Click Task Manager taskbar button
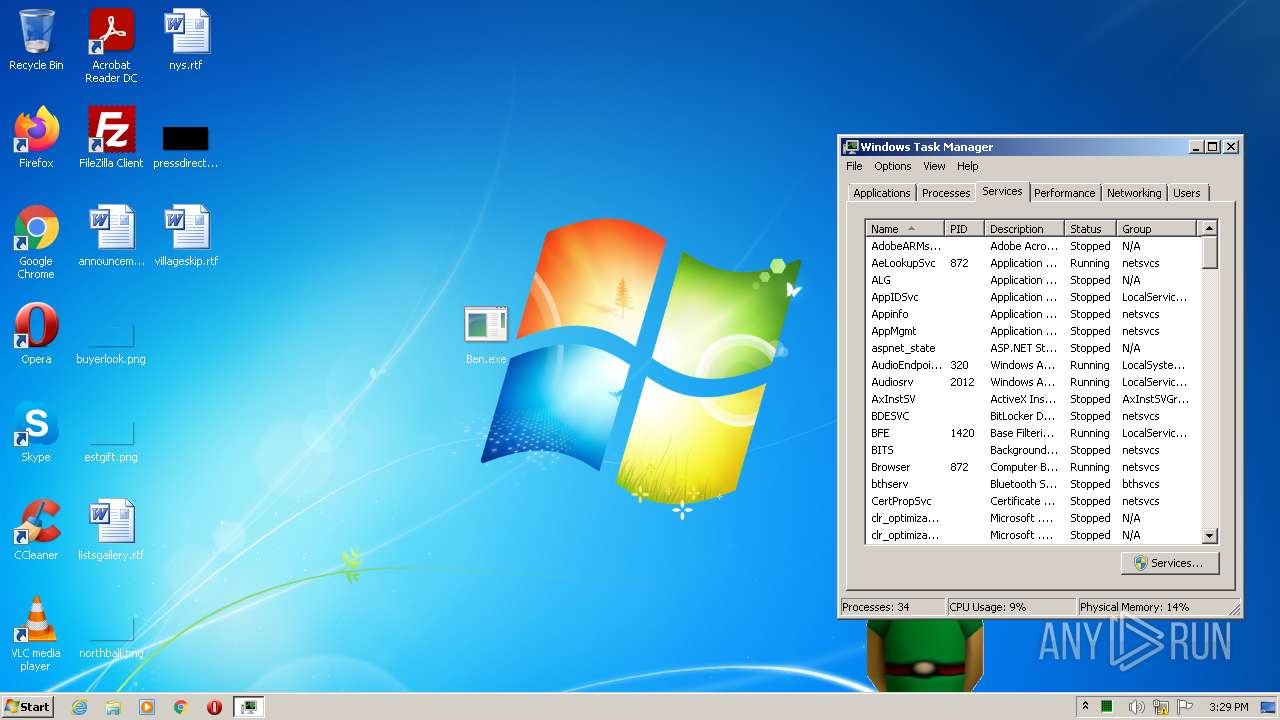This screenshot has height=720, width=1280. [x=248, y=706]
